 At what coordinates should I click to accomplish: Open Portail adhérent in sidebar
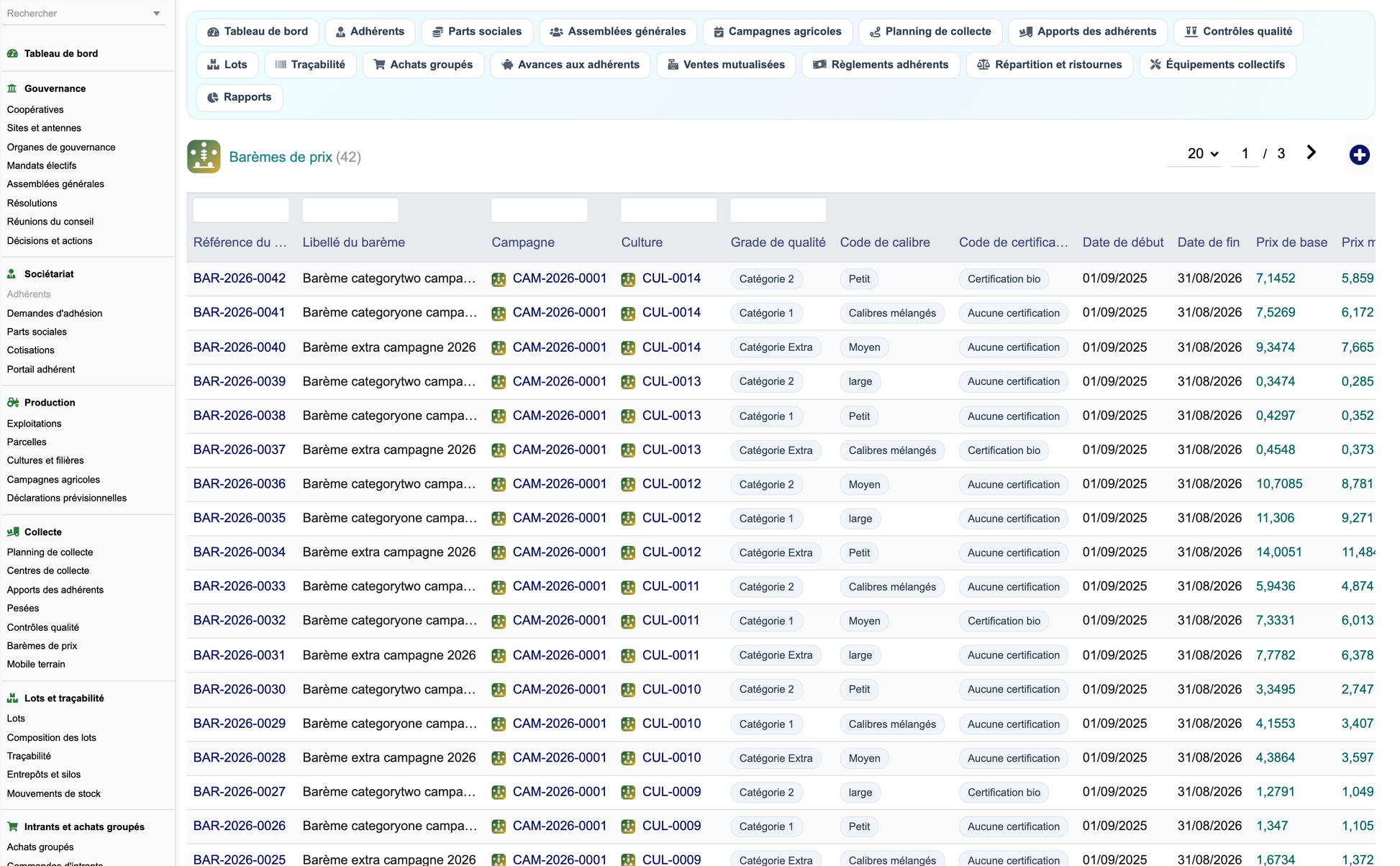(x=41, y=369)
